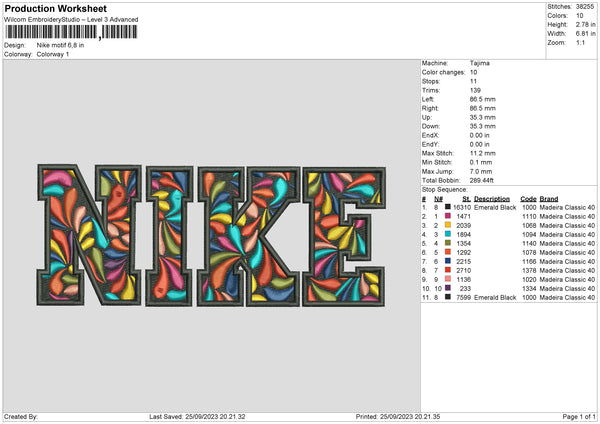This screenshot has height=424, width=600.
Task: Select the red swatch in the 2710 stitch row
Action: coord(447,270)
